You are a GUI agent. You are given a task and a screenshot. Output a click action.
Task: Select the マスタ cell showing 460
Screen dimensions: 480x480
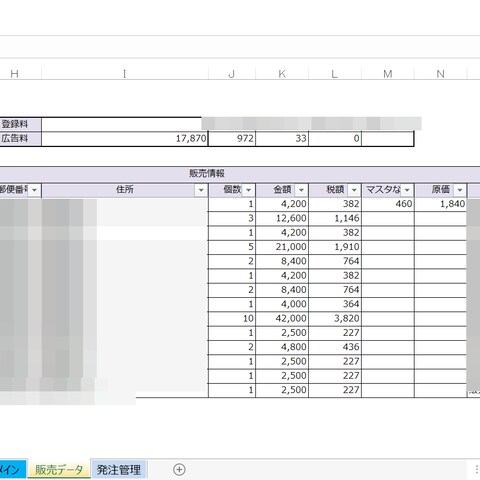point(388,204)
